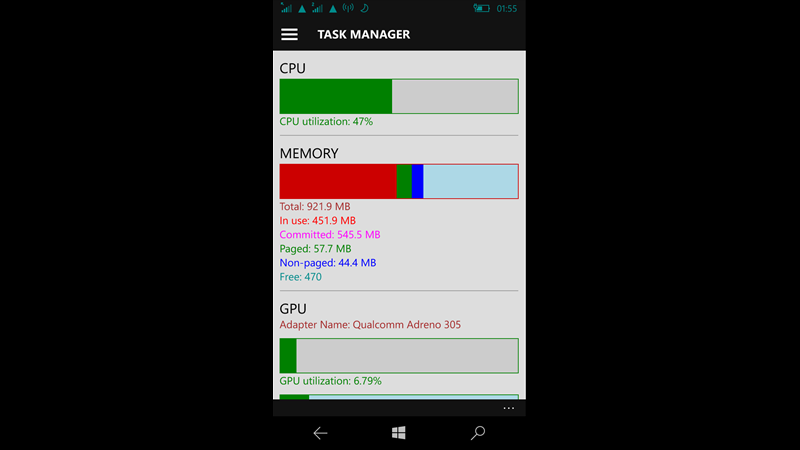Click the TASK MANAGER title
The width and height of the screenshot is (800, 450).
[x=363, y=34]
